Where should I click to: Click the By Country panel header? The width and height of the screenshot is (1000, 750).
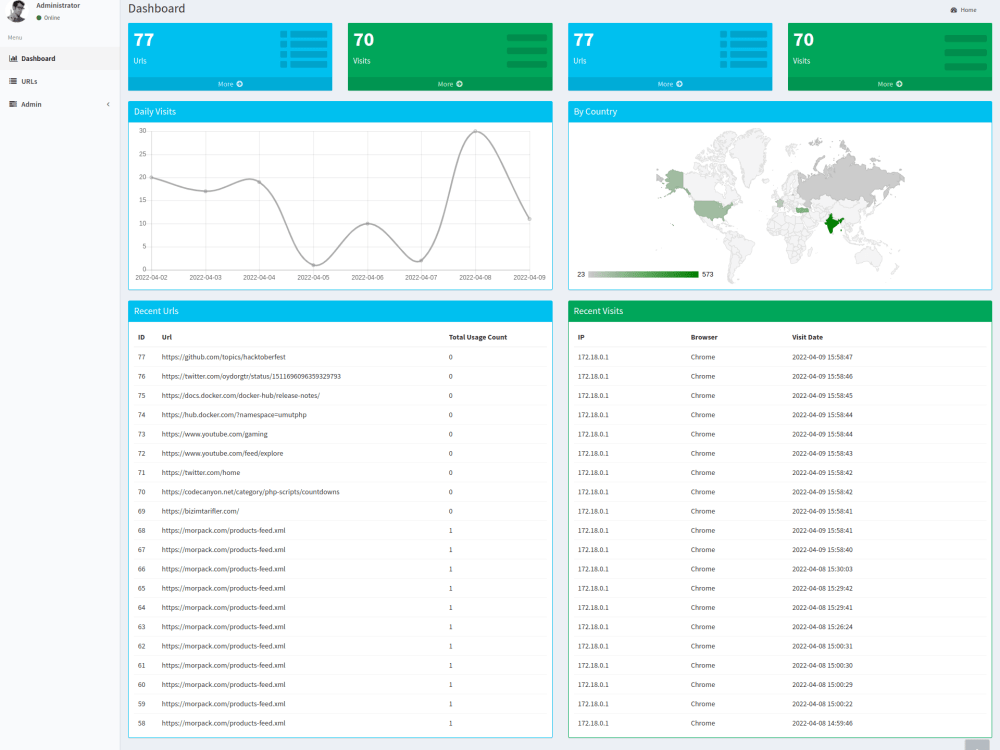[780, 112]
